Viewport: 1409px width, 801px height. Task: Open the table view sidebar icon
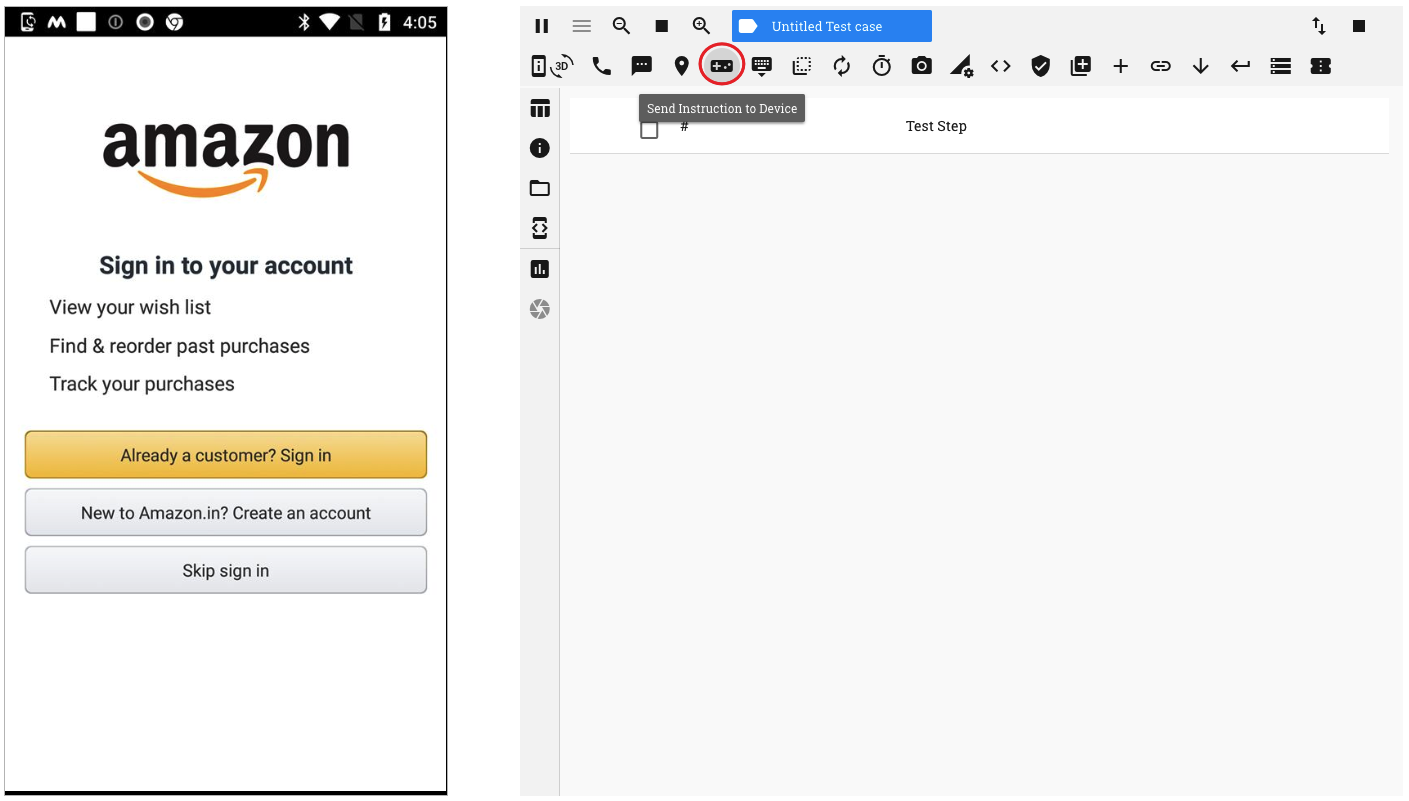(x=540, y=109)
